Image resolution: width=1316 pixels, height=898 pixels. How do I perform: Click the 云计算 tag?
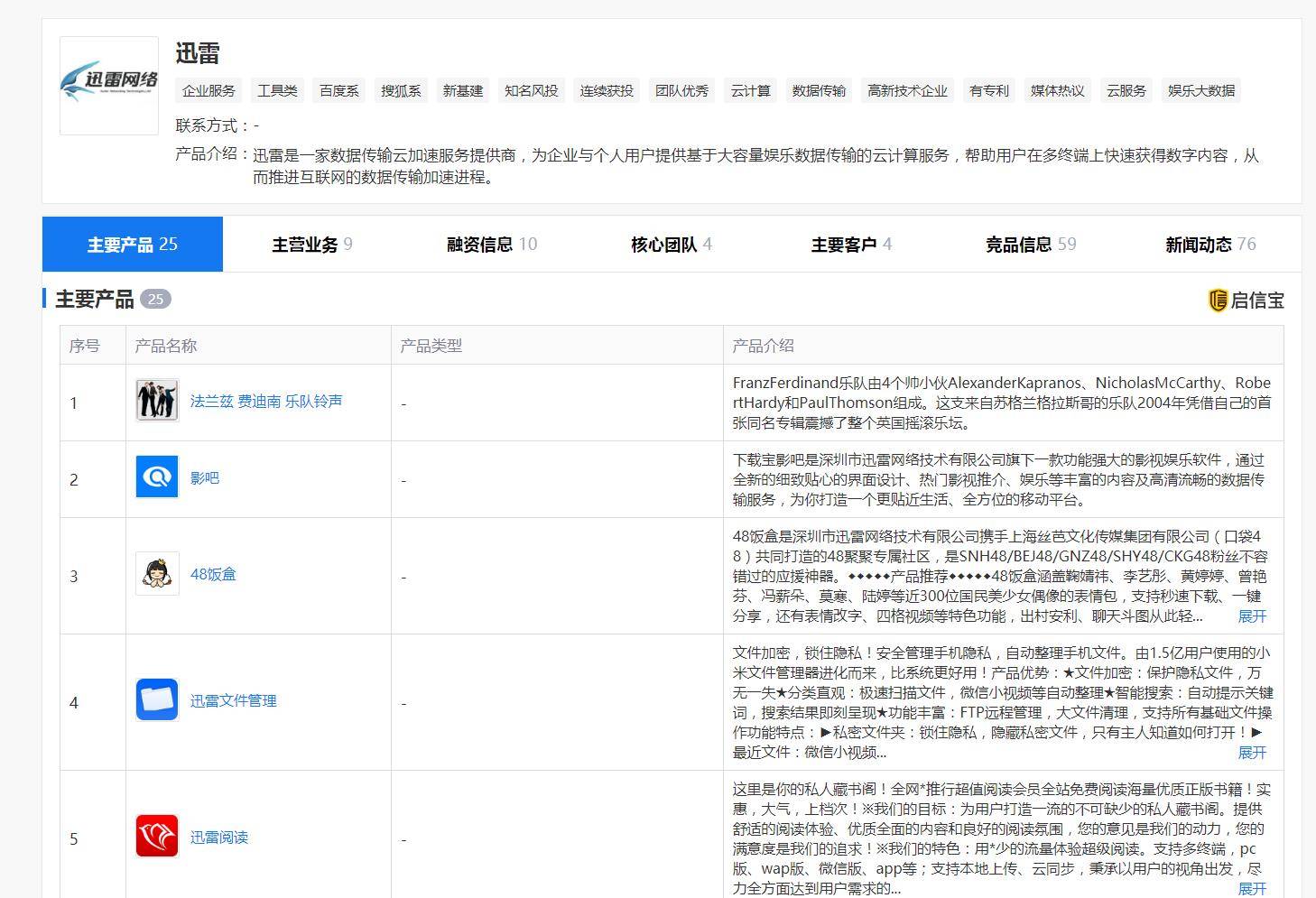click(751, 90)
